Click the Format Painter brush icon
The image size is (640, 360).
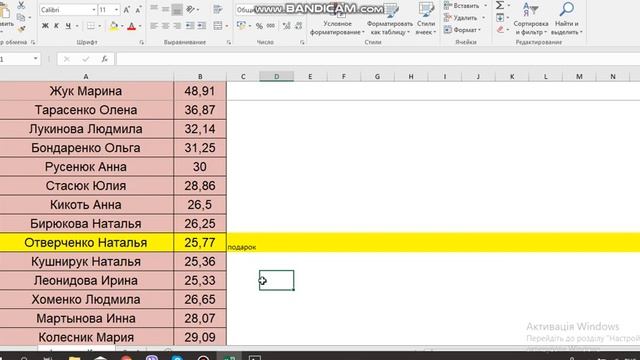pyautogui.click(x=21, y=29)
